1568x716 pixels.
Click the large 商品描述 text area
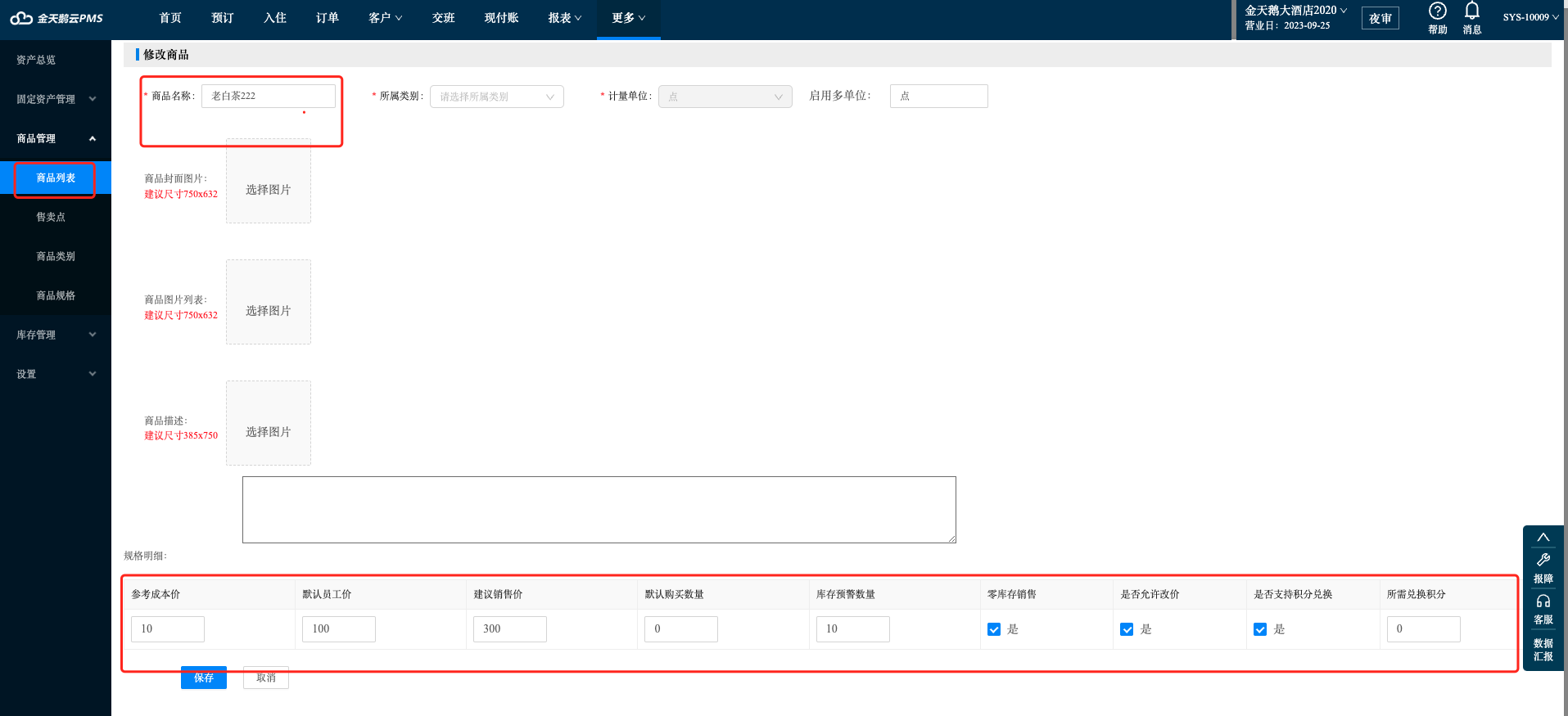tap(599, 510)
